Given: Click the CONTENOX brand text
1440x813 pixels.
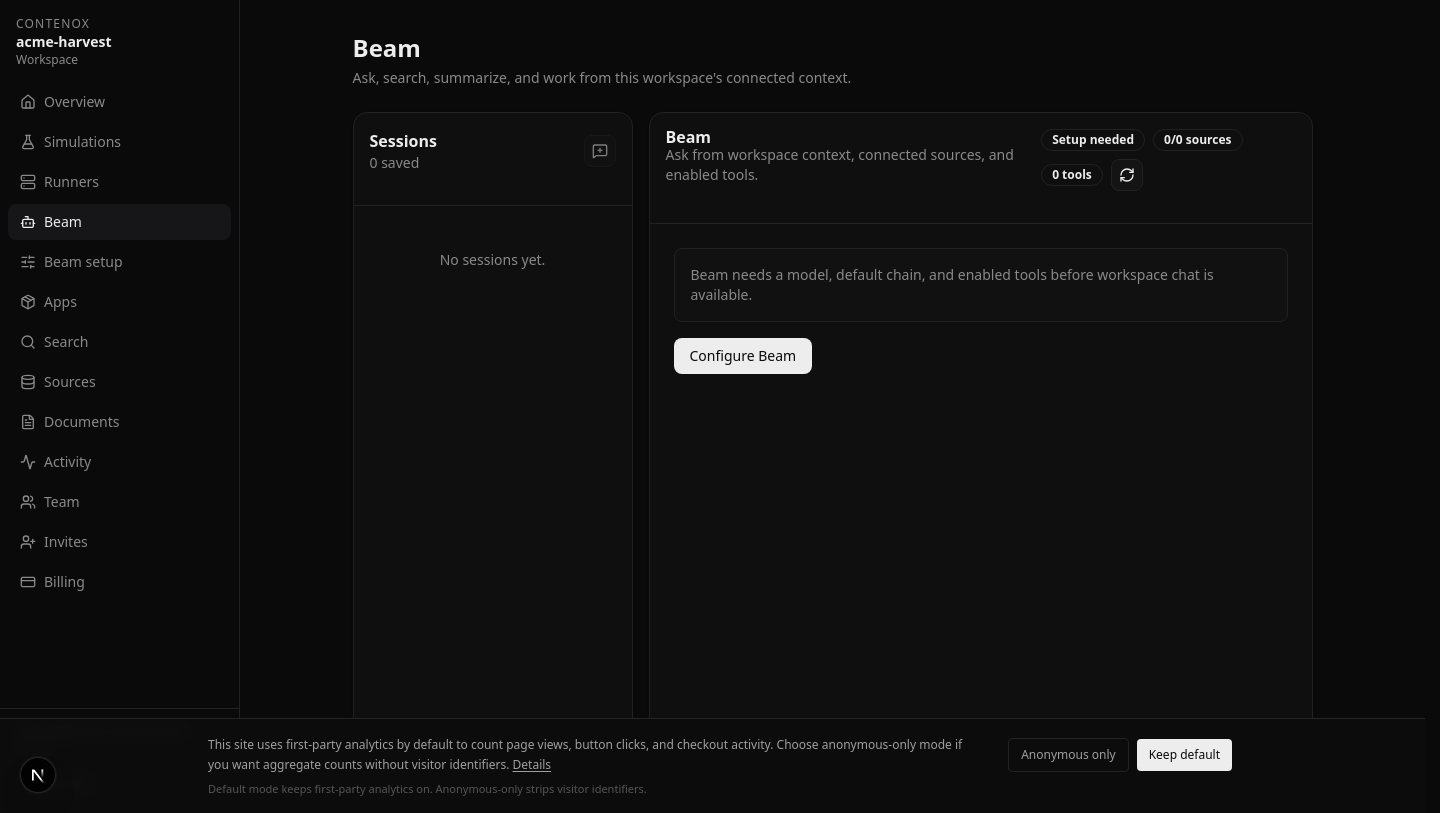Looking at the screenshot, I should click(53, 23).
